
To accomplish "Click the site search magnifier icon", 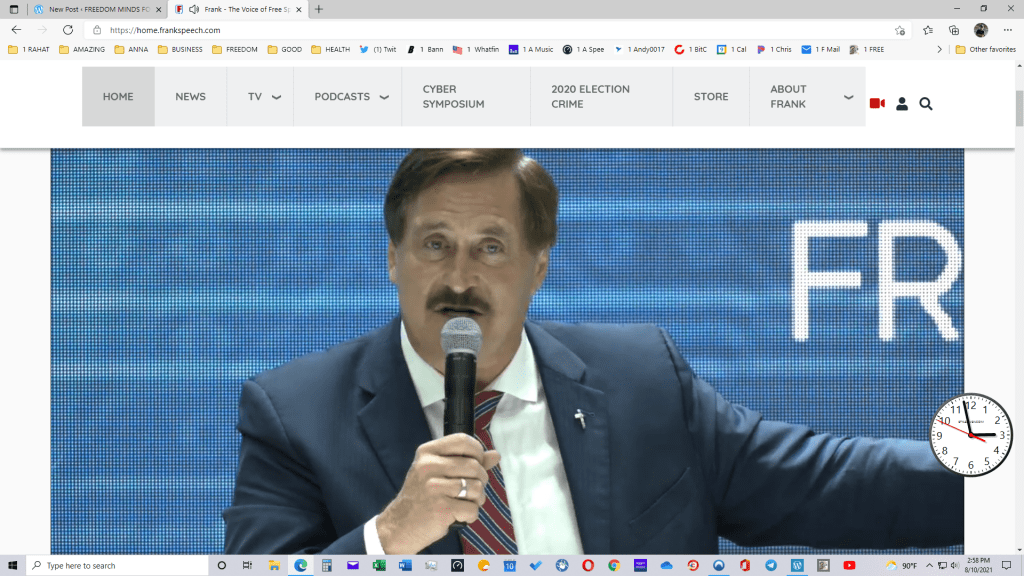I will pos(926,103).
